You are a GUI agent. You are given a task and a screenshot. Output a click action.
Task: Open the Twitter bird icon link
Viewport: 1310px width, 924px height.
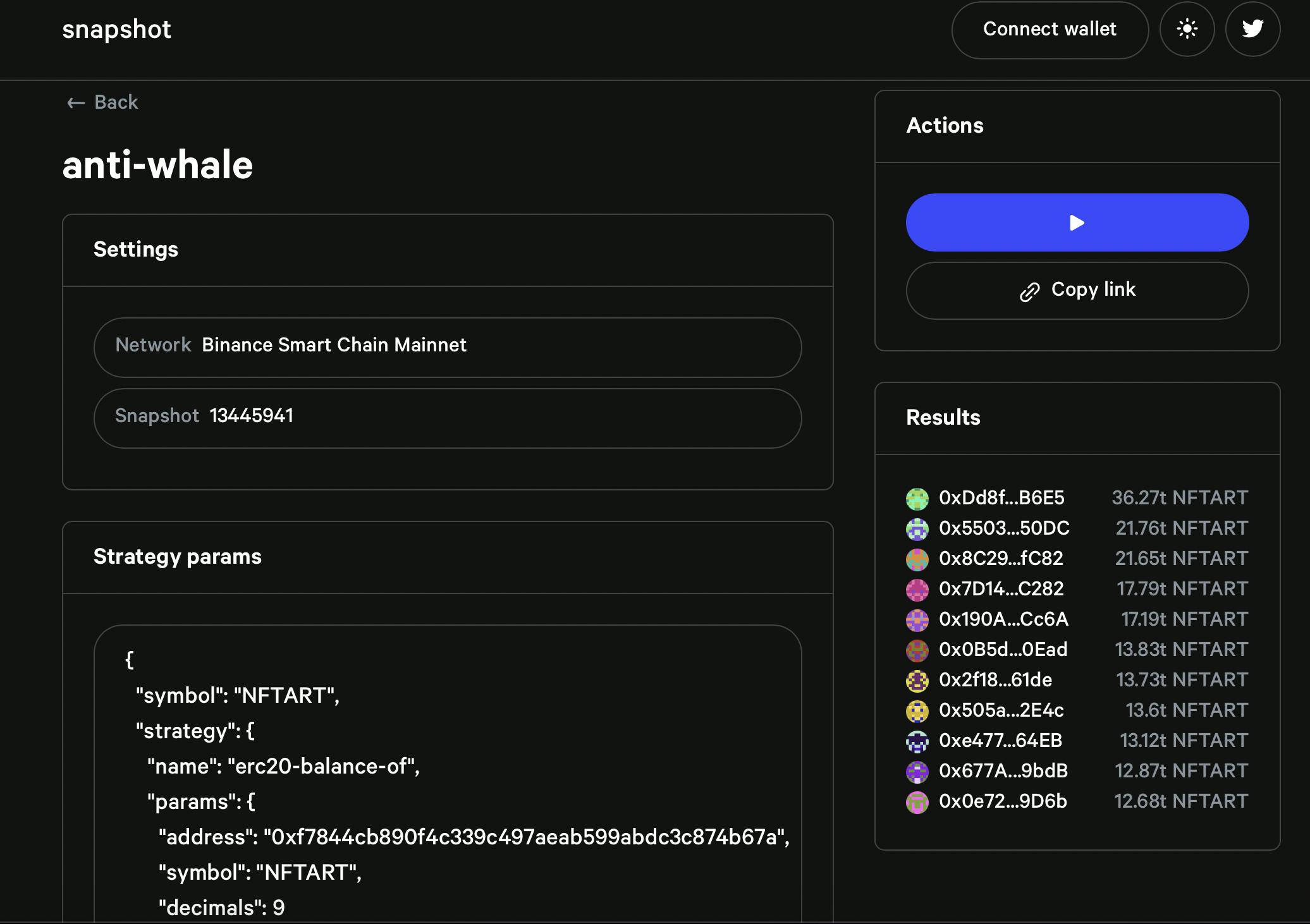click(1252, 29)
